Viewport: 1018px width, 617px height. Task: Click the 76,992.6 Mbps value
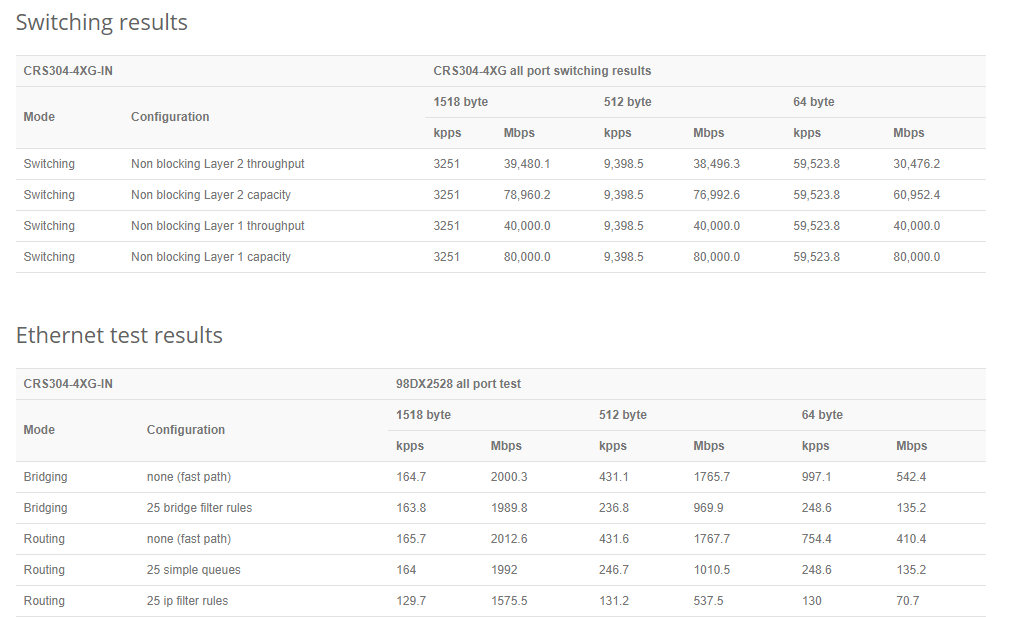[716, 195]
